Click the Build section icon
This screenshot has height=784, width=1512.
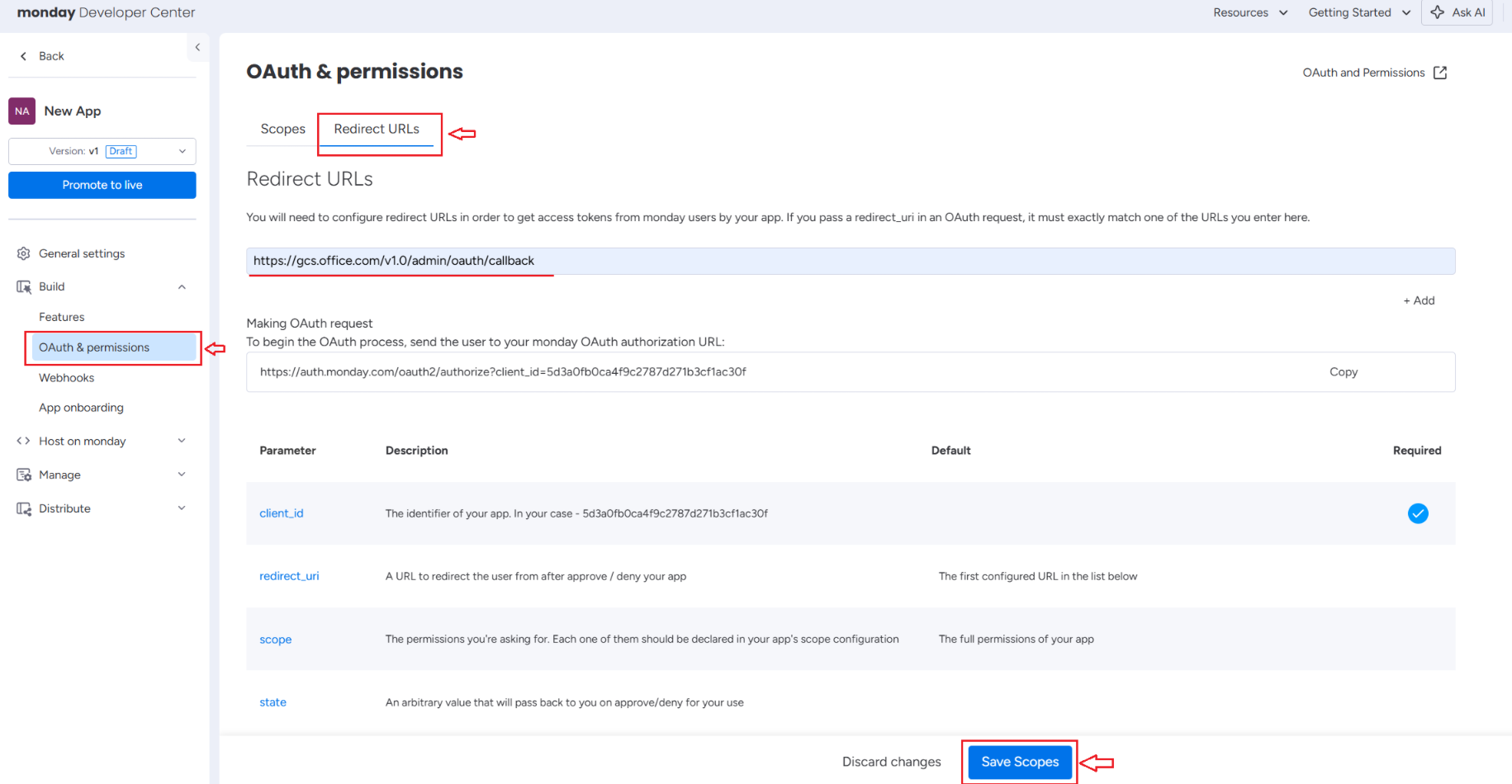coord(23,286)
